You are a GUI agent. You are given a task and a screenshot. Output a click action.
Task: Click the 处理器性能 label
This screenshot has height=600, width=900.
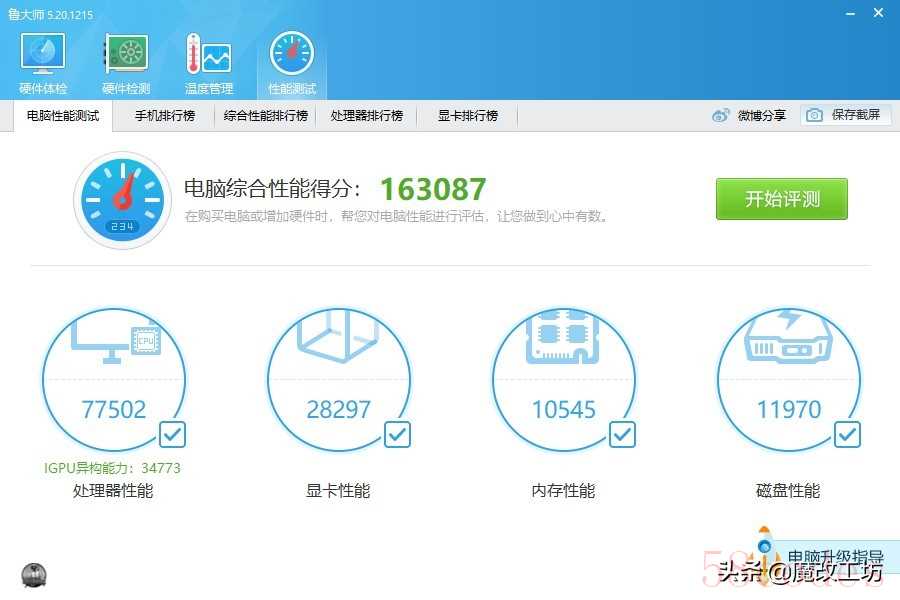[x=113, y=490]
